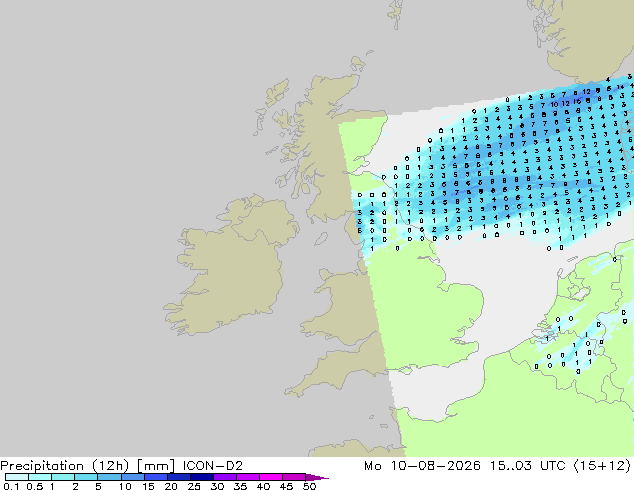This screenshot has width=634, height=490.
Task: Click the '(15+12)' forecast offset text
Action: coord(602,466)
